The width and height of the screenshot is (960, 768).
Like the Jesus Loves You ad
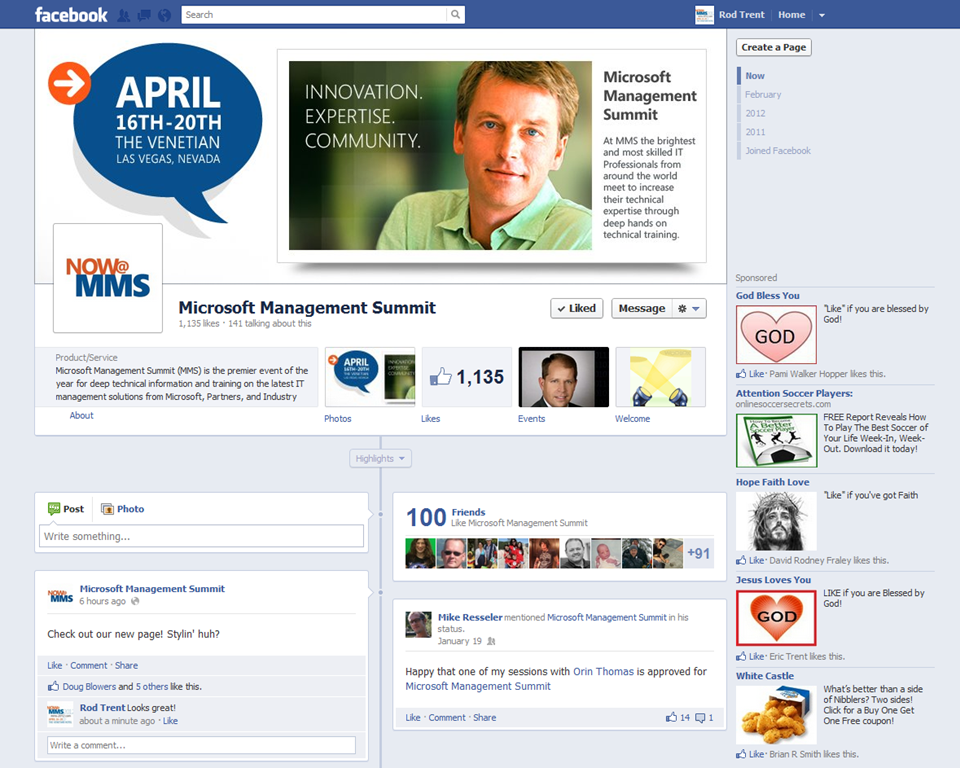tap(757, 657)
